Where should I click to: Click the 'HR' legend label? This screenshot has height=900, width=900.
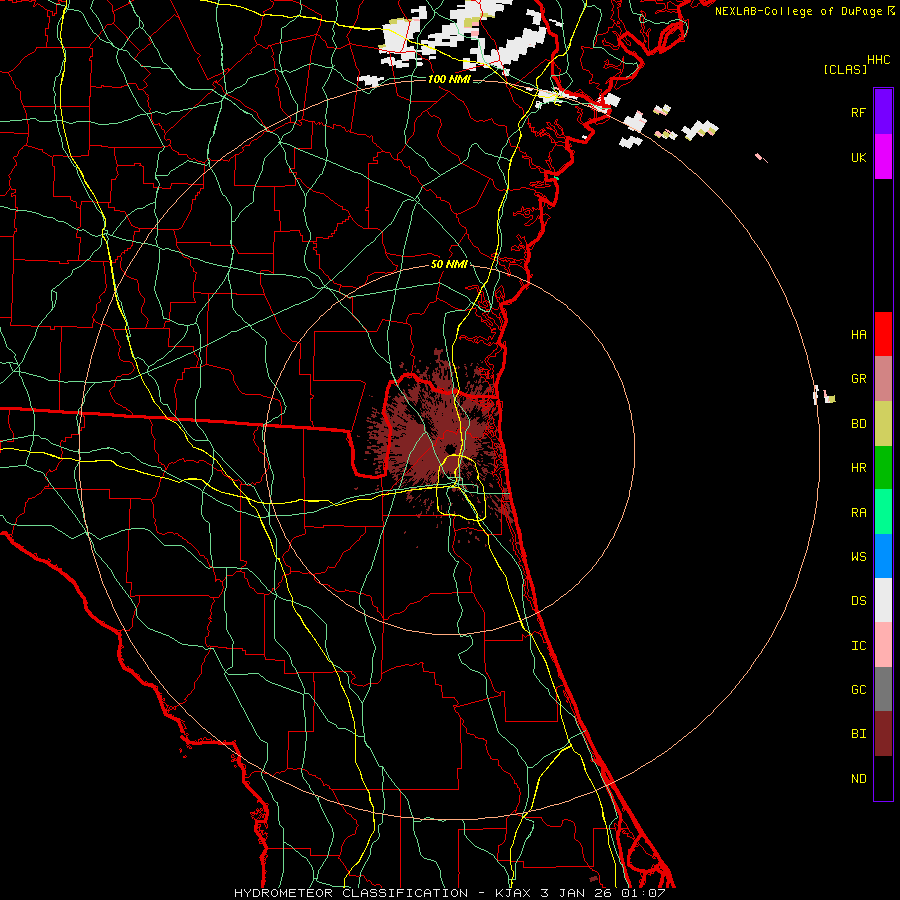pos(858,468)
